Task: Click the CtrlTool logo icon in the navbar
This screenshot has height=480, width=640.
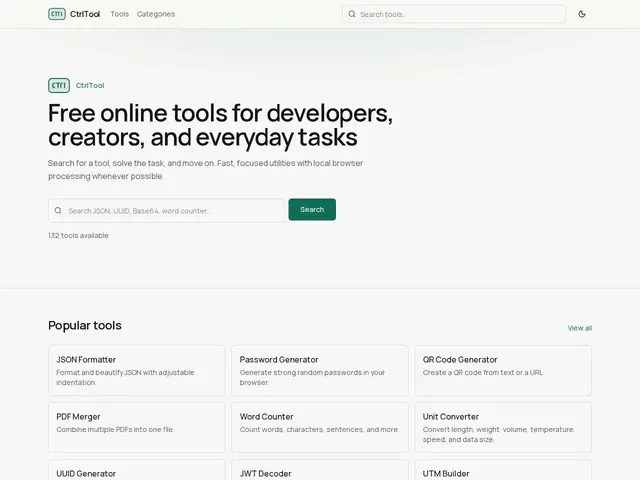Action: tap(57, 14)
